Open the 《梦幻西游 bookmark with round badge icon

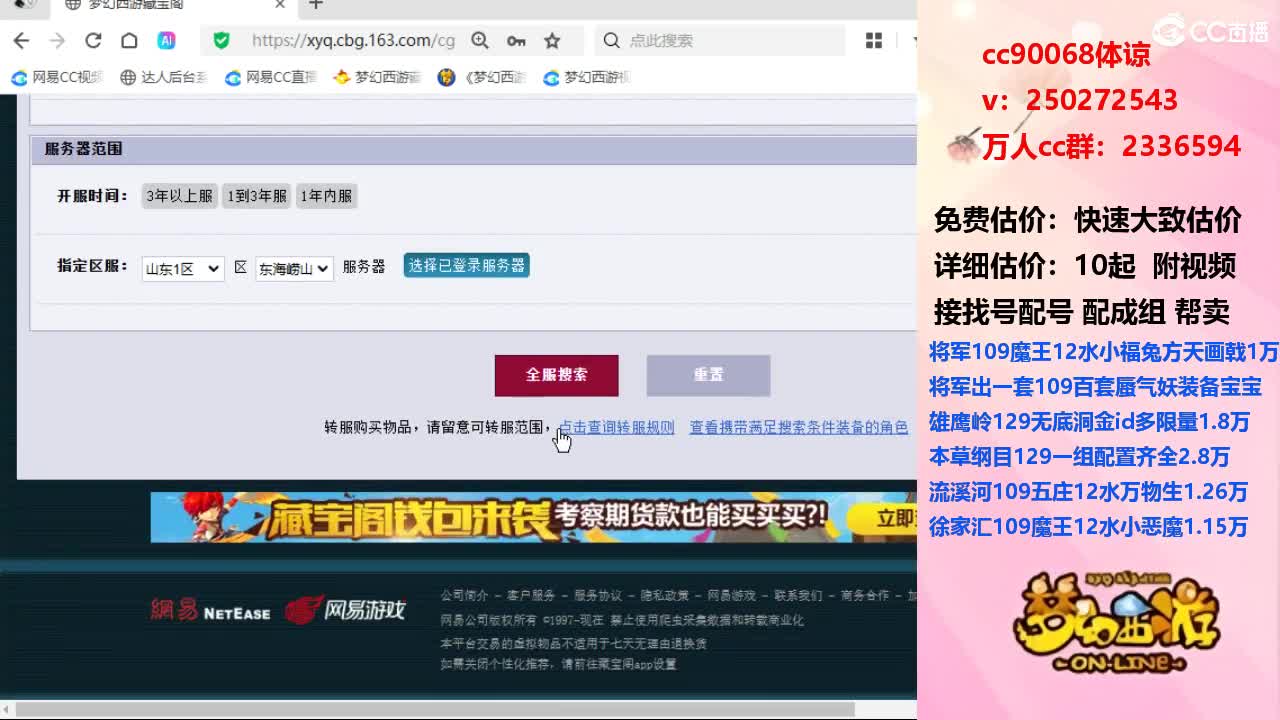click(482, 77)
